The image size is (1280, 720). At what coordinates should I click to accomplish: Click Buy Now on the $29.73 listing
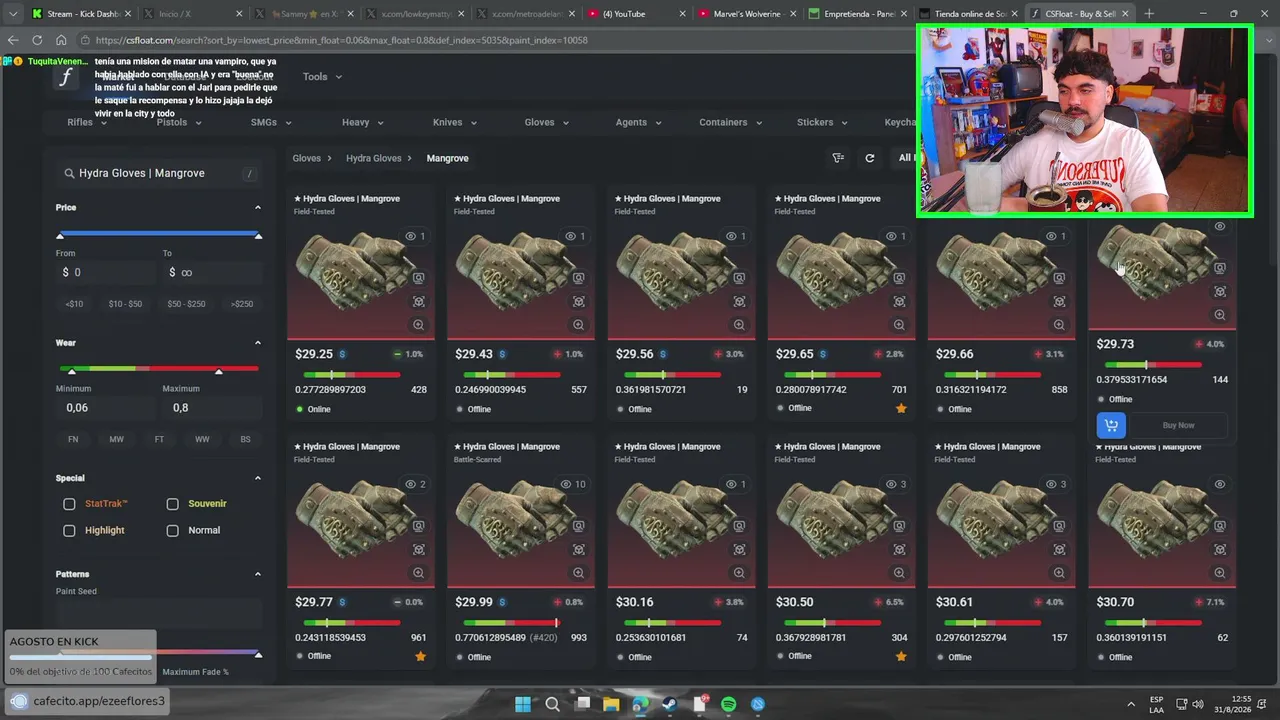coord(1178,425)
